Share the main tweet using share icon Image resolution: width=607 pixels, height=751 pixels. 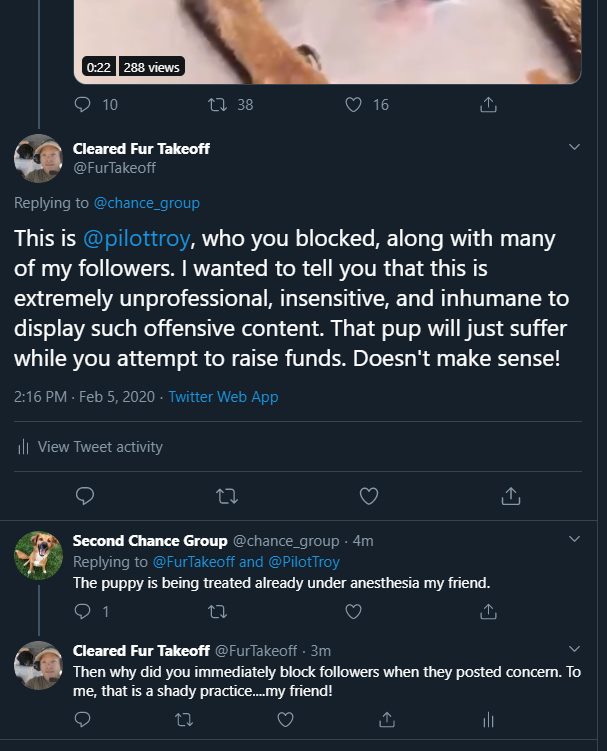[x=510, y=495]
